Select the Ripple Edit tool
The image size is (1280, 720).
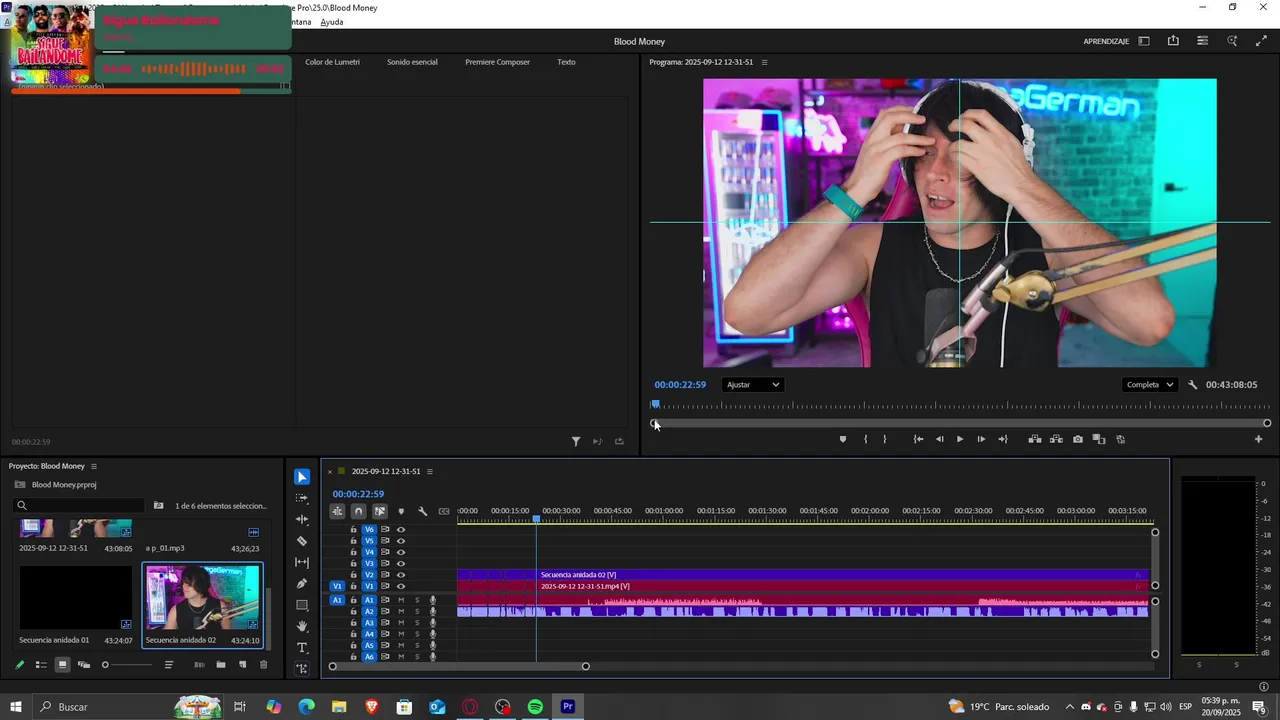coord(302,519)
